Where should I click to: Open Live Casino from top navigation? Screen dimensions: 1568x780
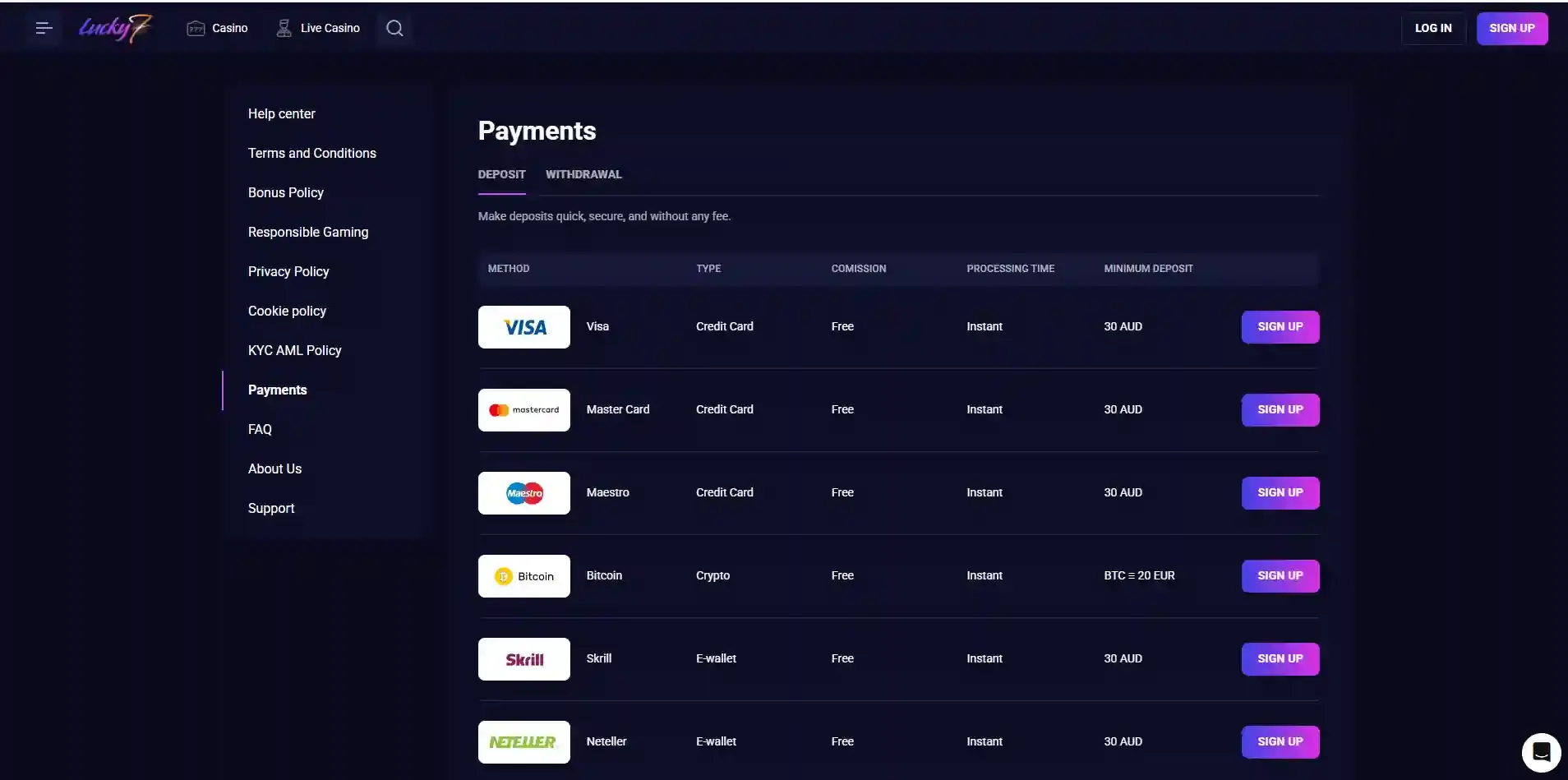click(330, 28)
